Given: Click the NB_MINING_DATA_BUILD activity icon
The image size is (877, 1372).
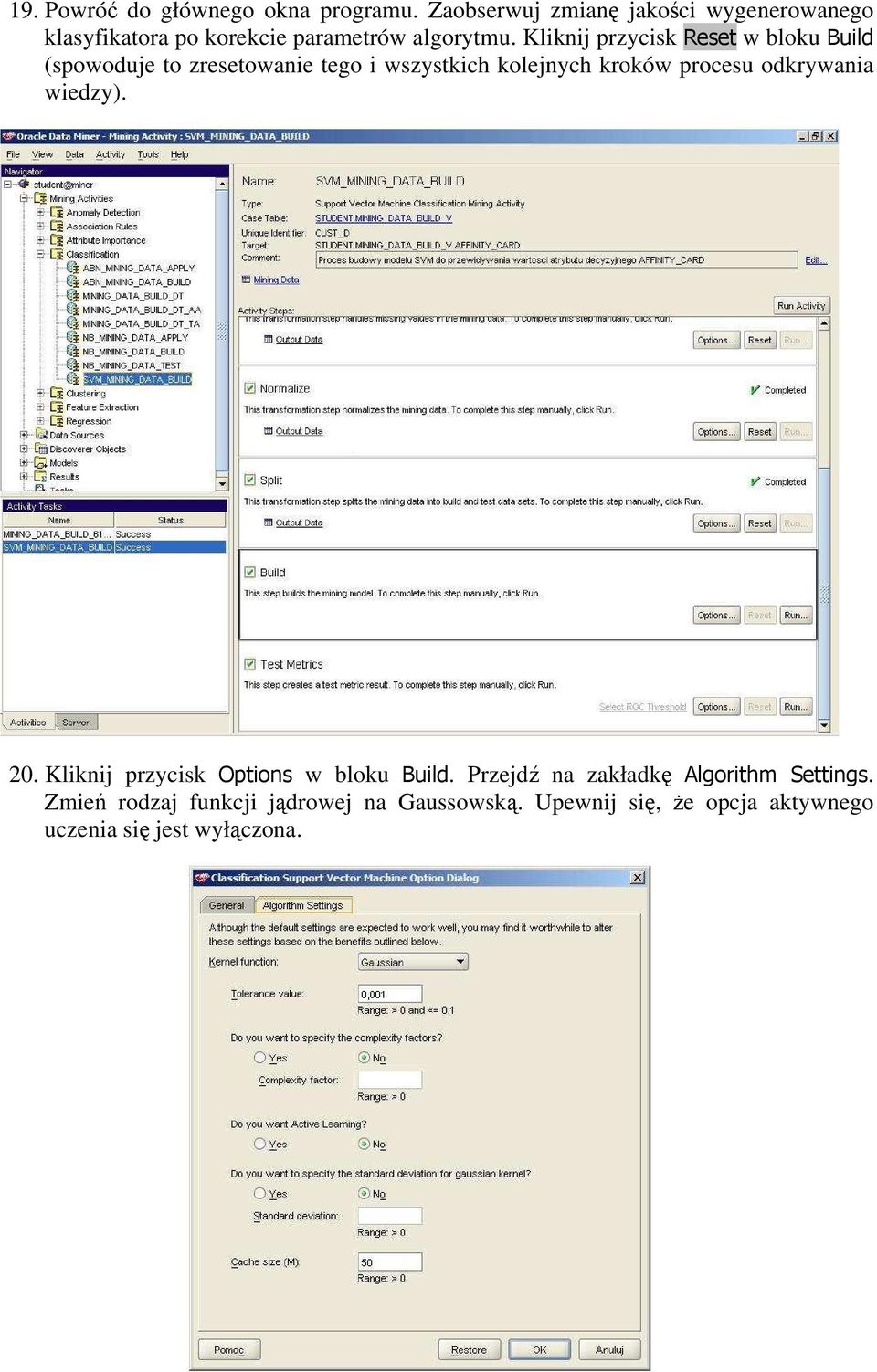Looking at the screenshot, I should click(x=73, y=352).
